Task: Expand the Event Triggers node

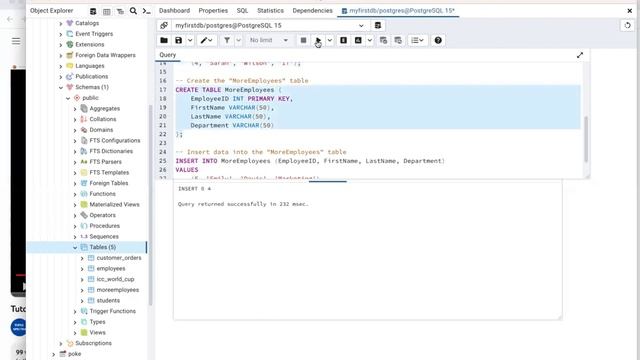Action: 61,34
